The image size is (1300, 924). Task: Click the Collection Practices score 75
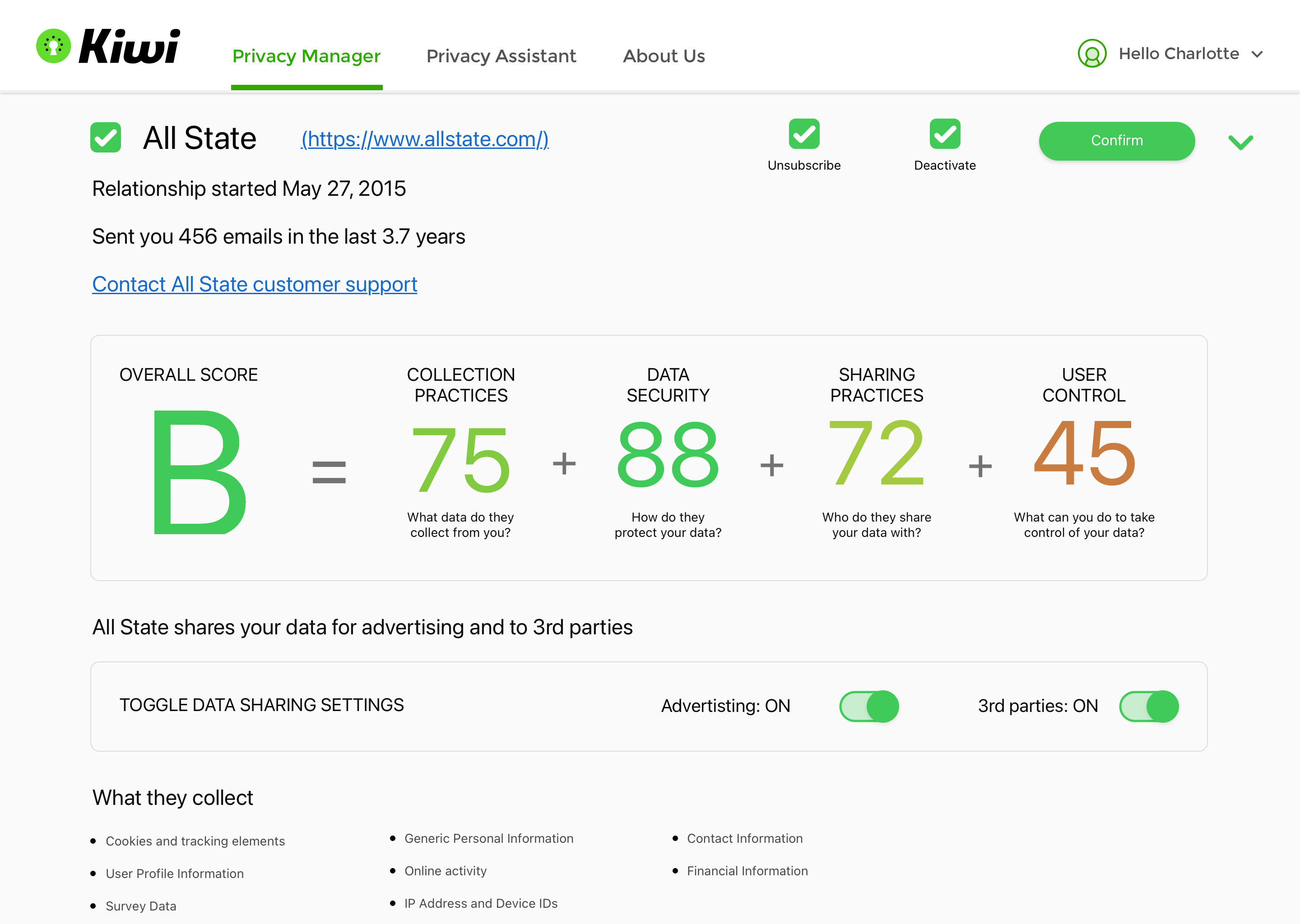click(x=460, y=460)
